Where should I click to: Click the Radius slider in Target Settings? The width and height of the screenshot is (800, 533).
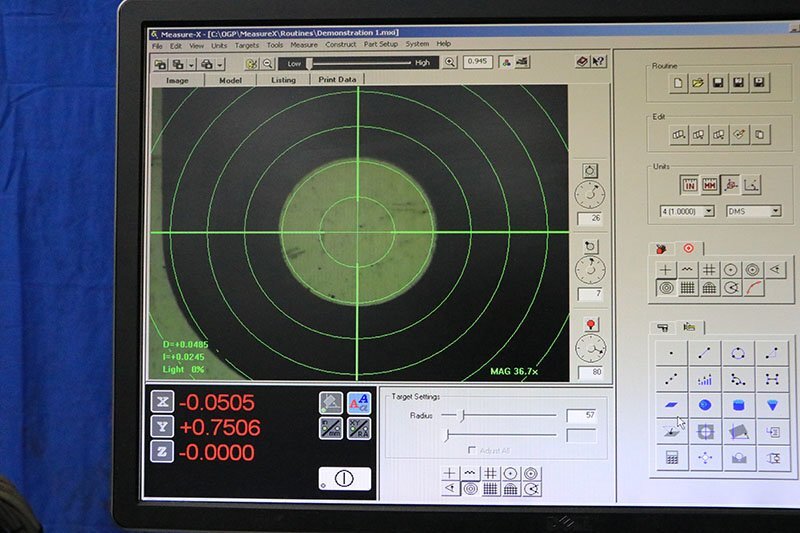[x=498, y=416]
